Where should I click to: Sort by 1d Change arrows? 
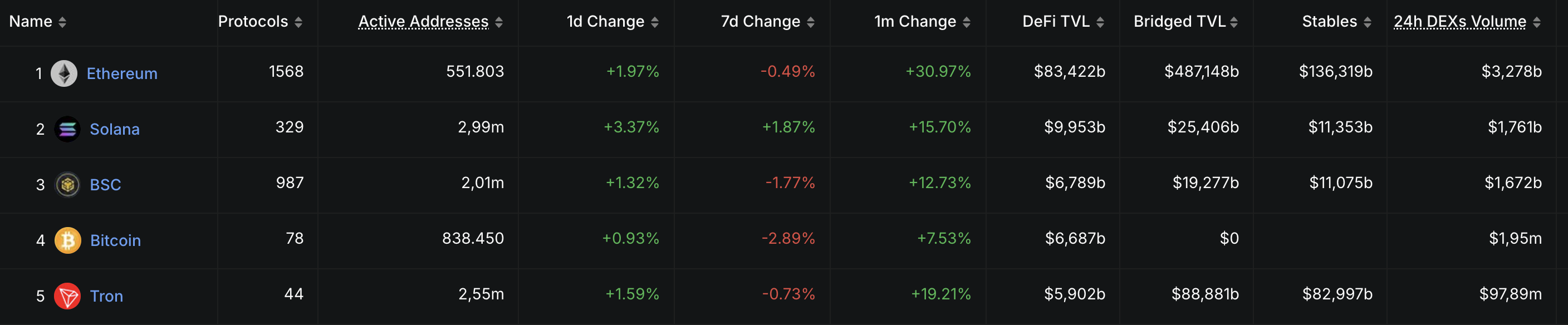[x=655, y=22]
